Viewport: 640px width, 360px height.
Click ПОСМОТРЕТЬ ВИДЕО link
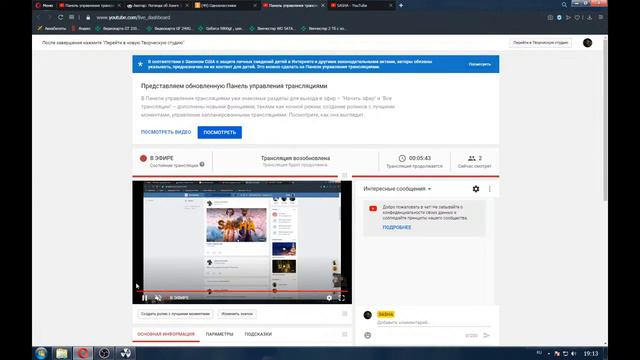166,132
